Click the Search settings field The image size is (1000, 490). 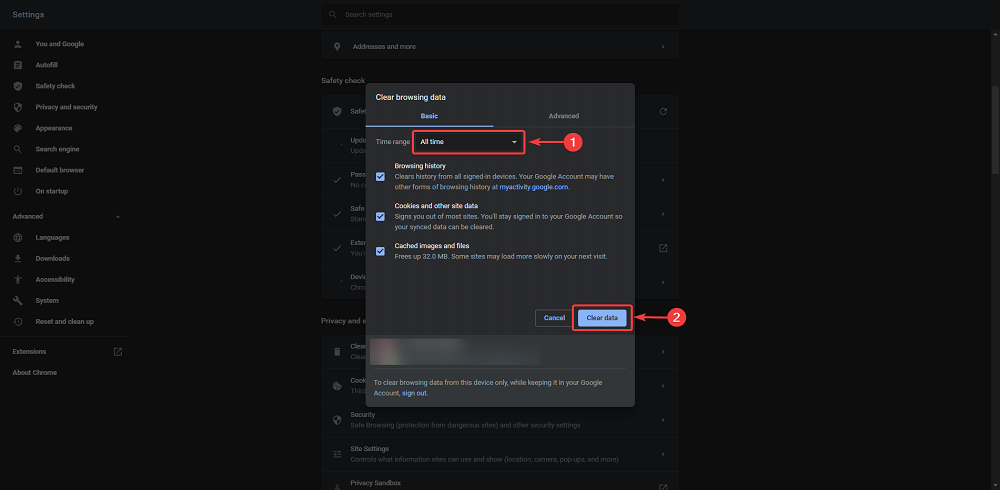pos(500,15)
